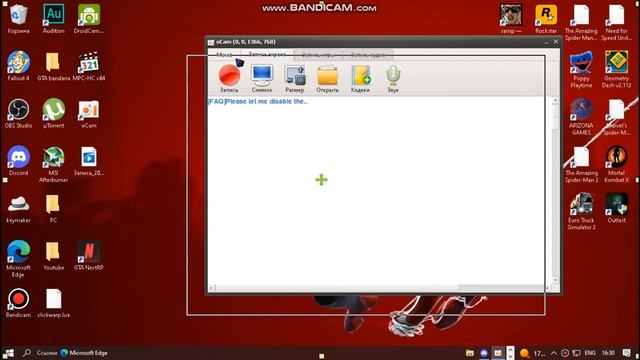Open the Windows notification center

[x=627, y=353]
